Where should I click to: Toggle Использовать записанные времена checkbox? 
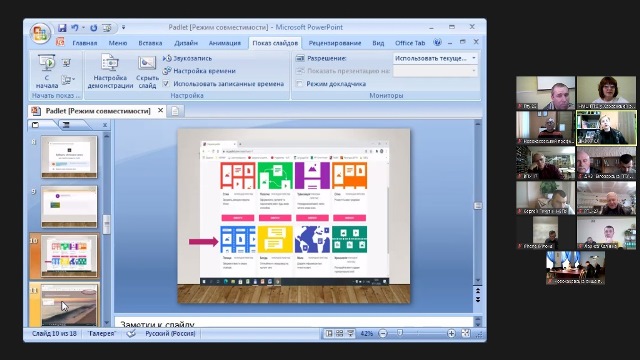[x=166, y=84]
